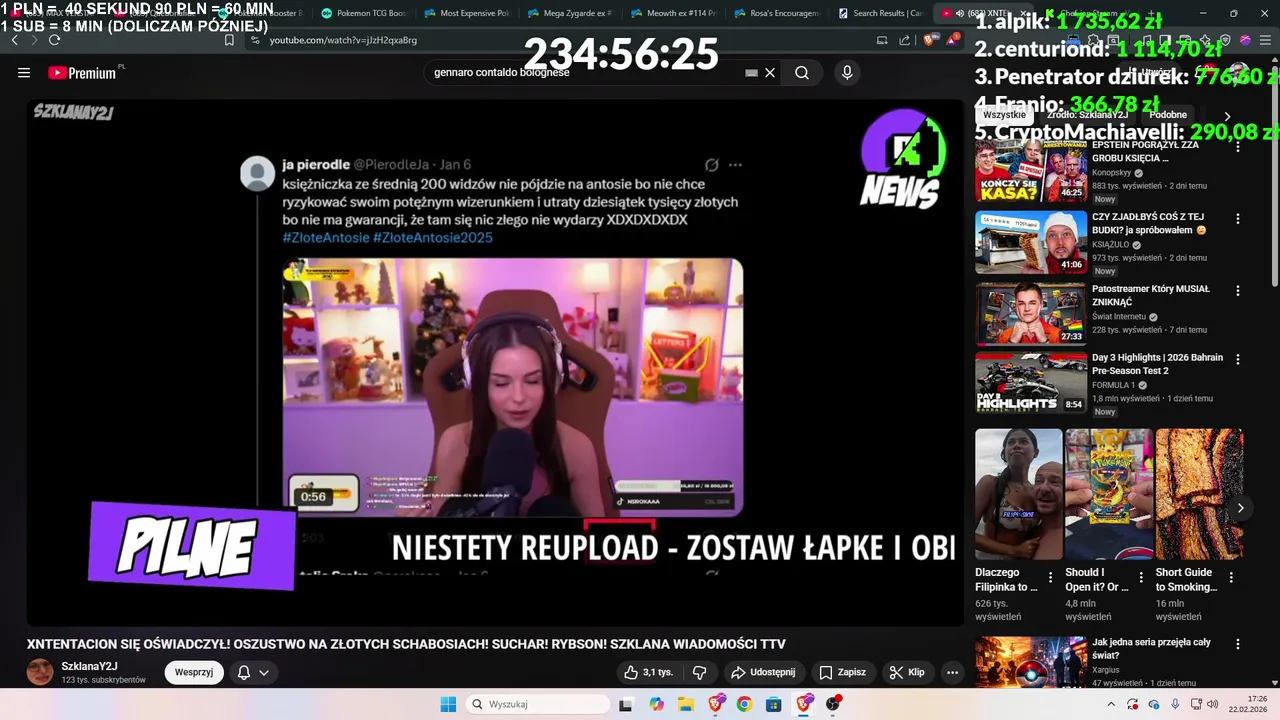Open the on-screen keyboard icon in search box
Viewport: 1280px width, 720px height.
pyautogui.click(x=751, y=72)
